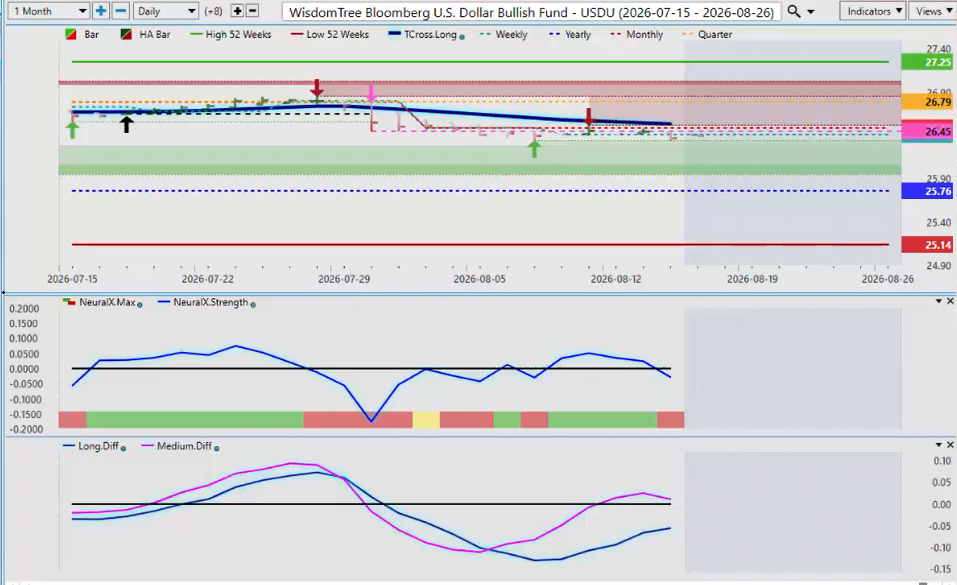Click the red 25.14 price label

(x=926, y=245)
